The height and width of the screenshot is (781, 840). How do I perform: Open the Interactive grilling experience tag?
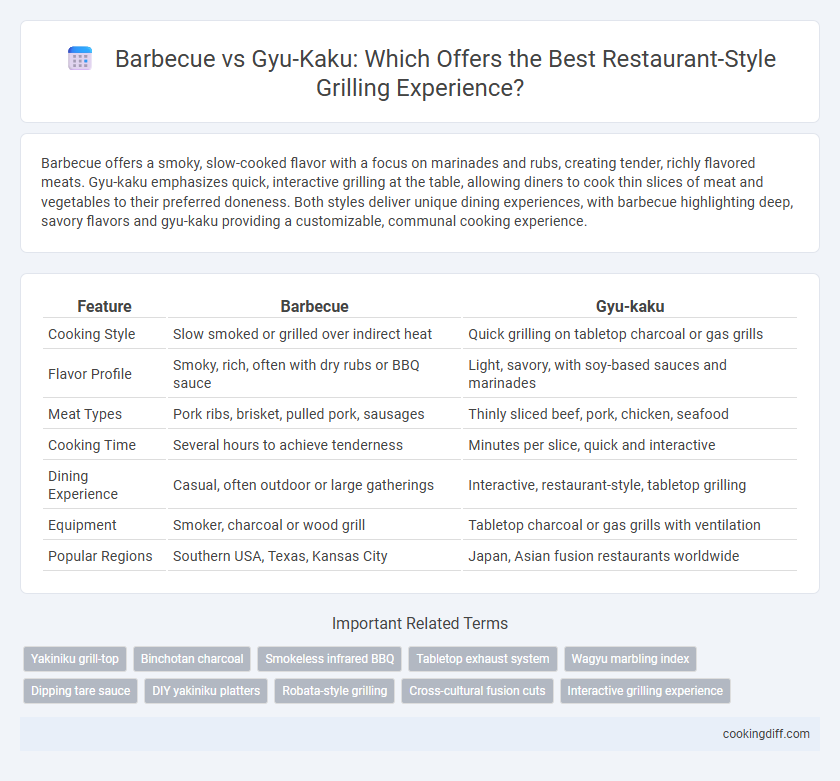[645, 691]
